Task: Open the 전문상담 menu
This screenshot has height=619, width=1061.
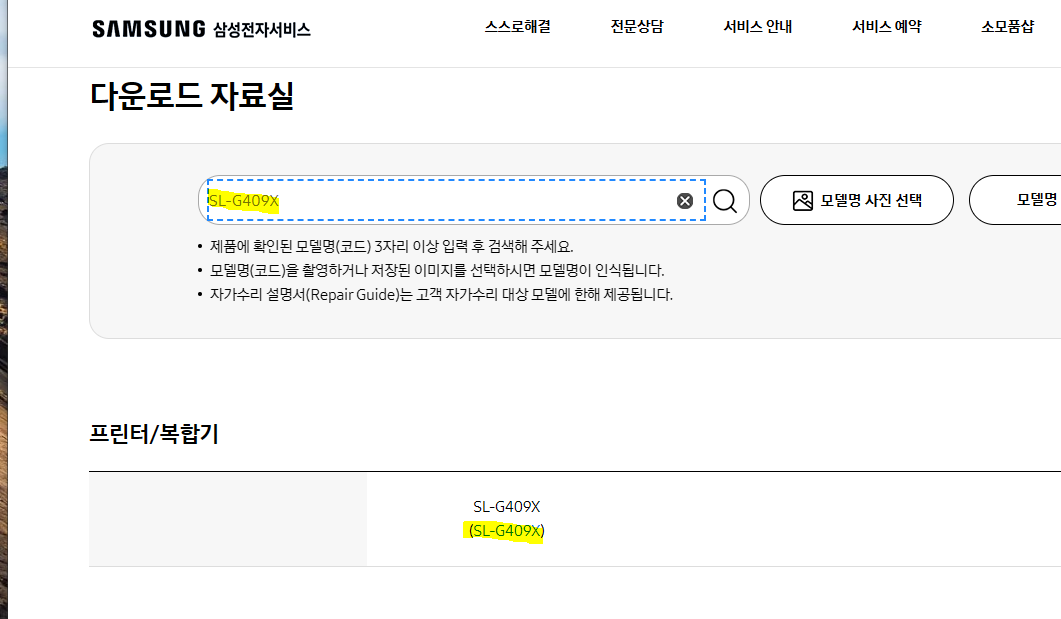Action: tap(637, 27)
